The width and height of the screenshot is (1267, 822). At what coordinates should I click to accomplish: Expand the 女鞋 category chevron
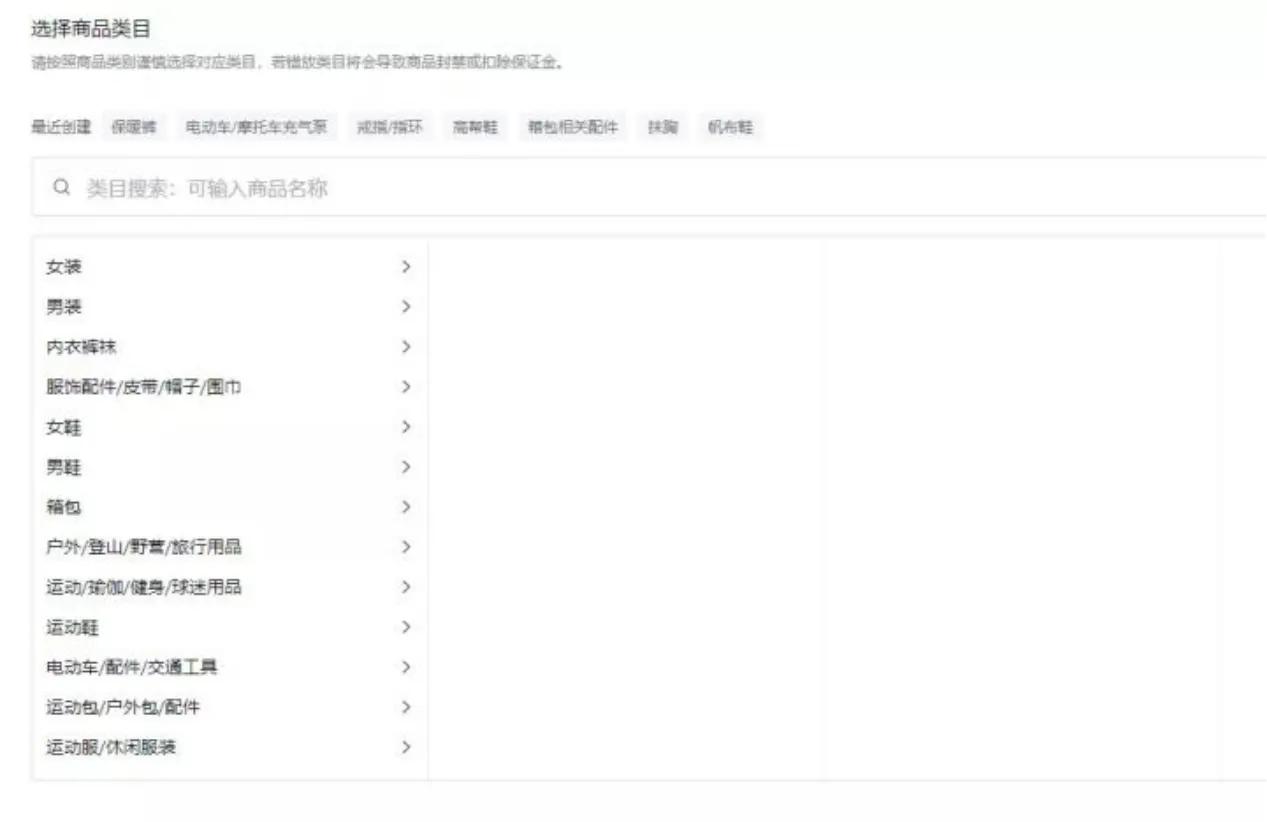click(x=405, y=427)
